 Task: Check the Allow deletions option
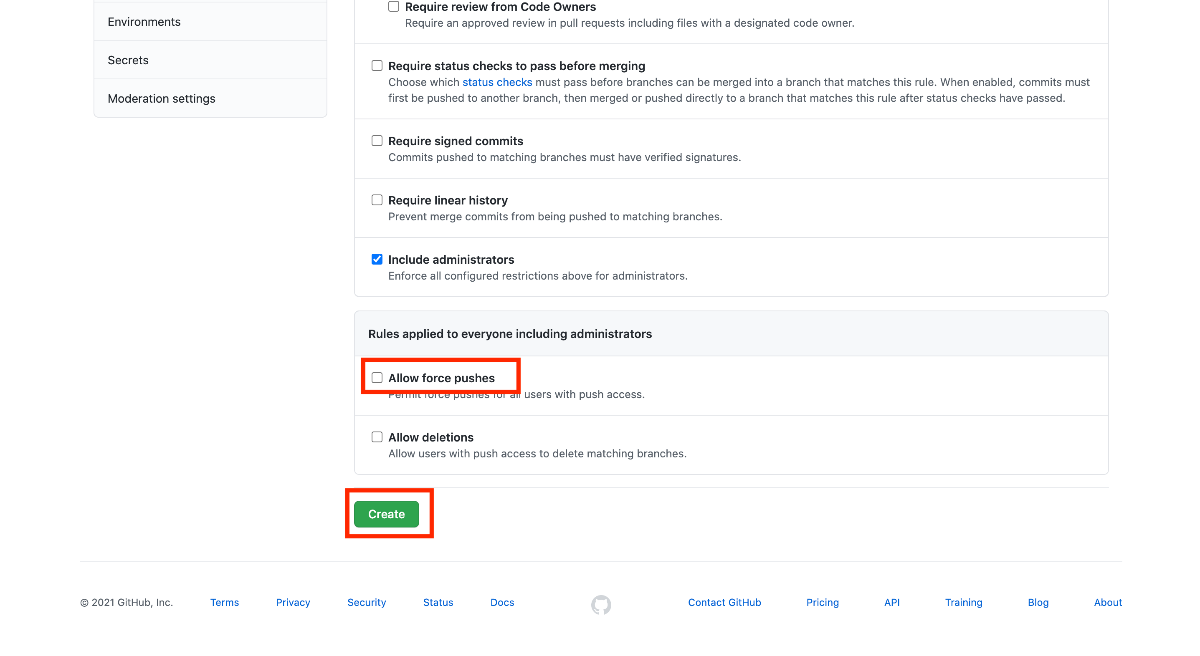pos(377,437)
